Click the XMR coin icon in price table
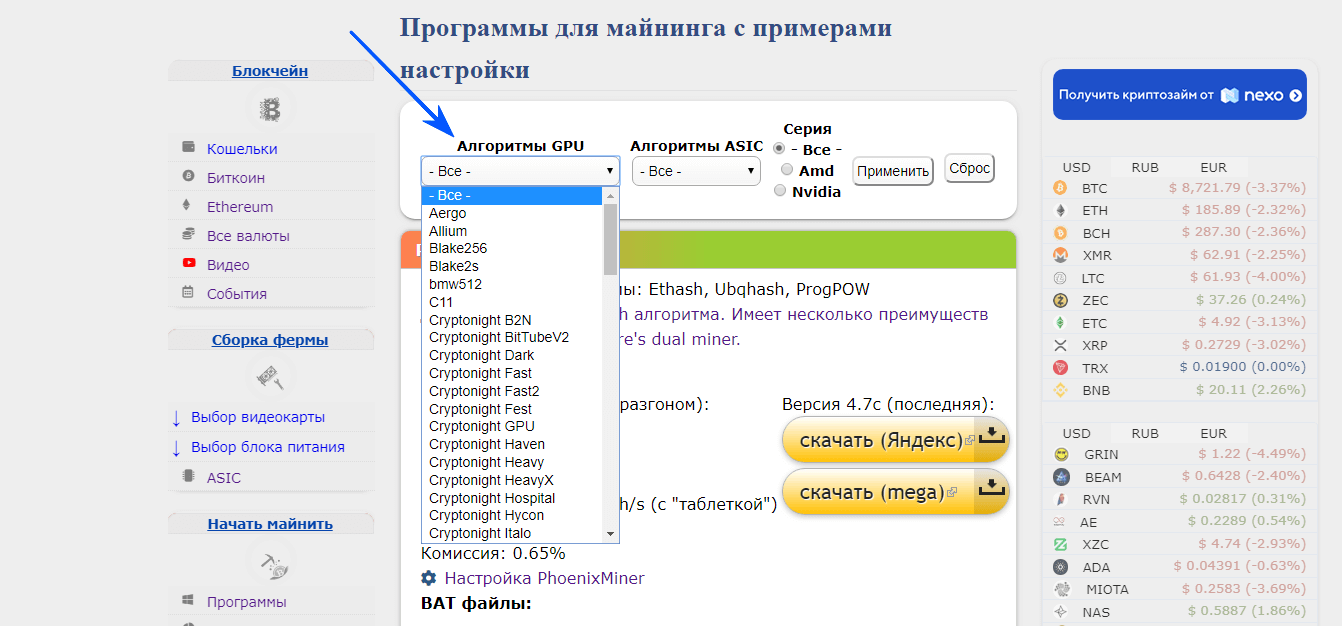 tap(1060, 255)
